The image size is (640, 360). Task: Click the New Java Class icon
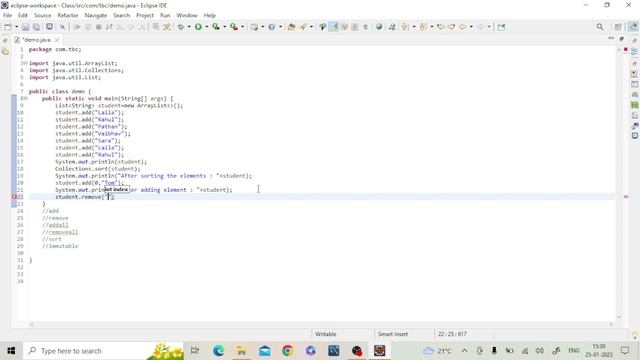[272, 27]
